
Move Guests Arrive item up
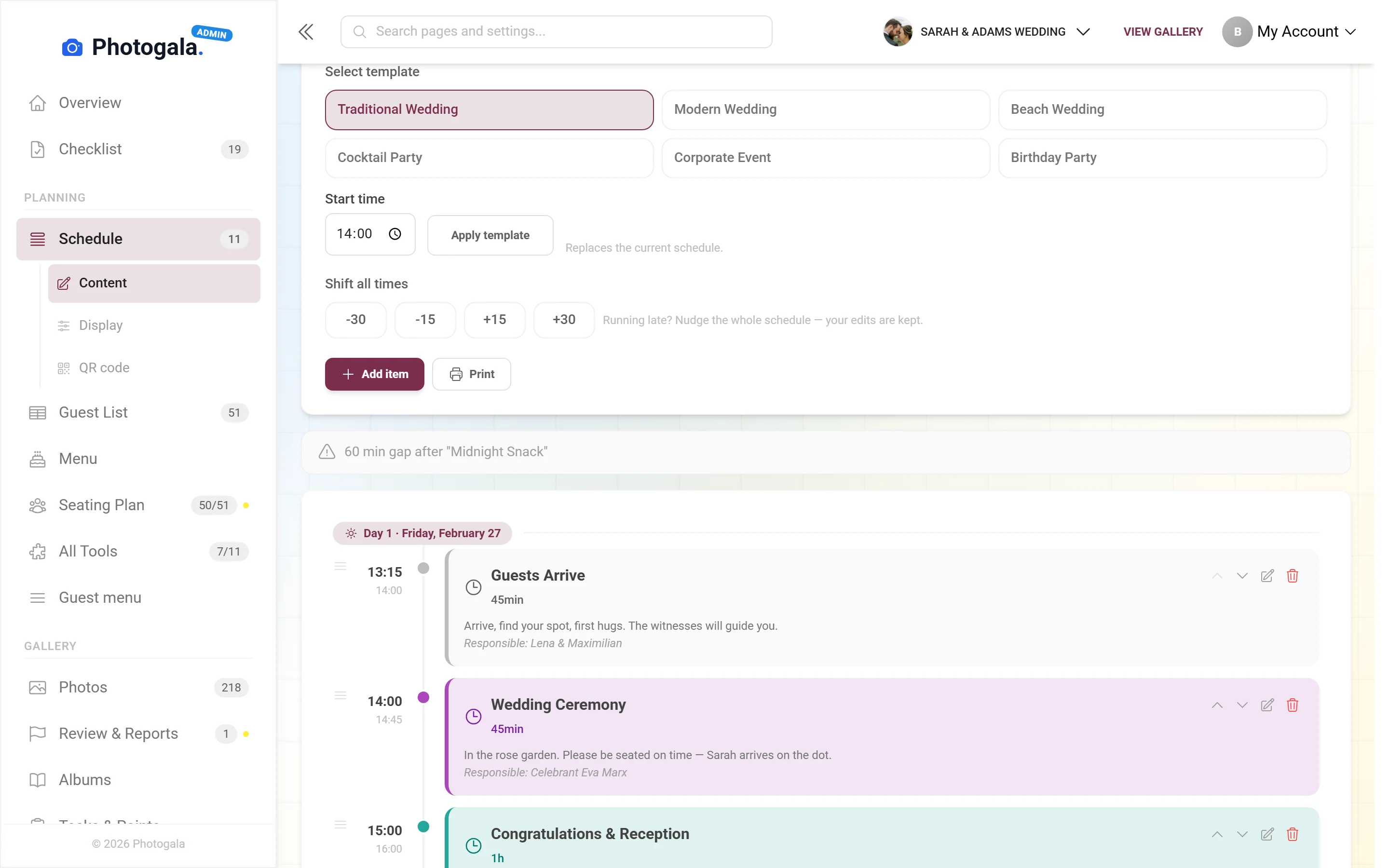[x=1217, y=576]
